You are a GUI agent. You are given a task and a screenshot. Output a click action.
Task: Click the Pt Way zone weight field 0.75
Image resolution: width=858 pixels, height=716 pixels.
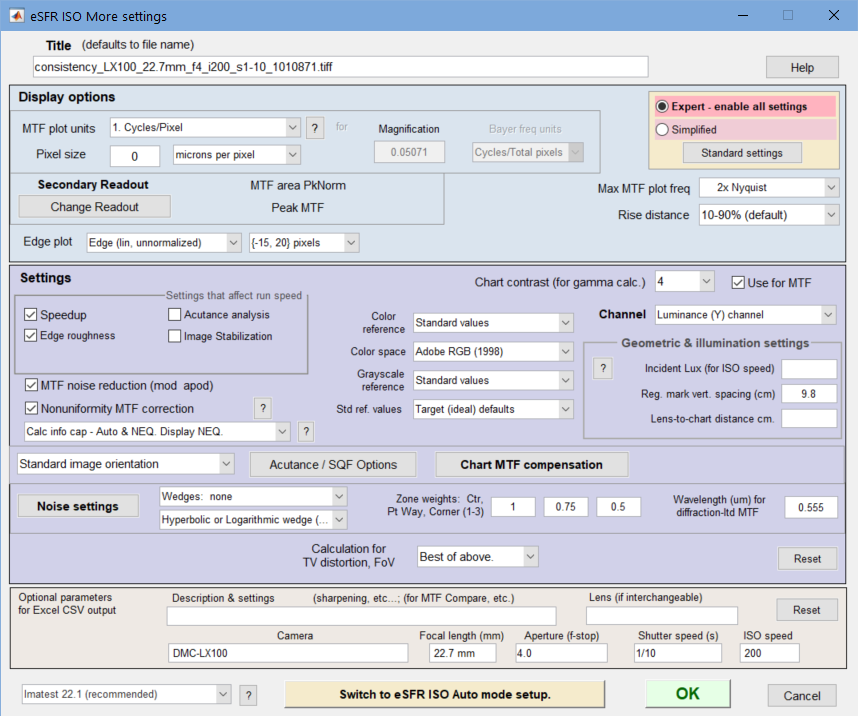coord(565,507)
